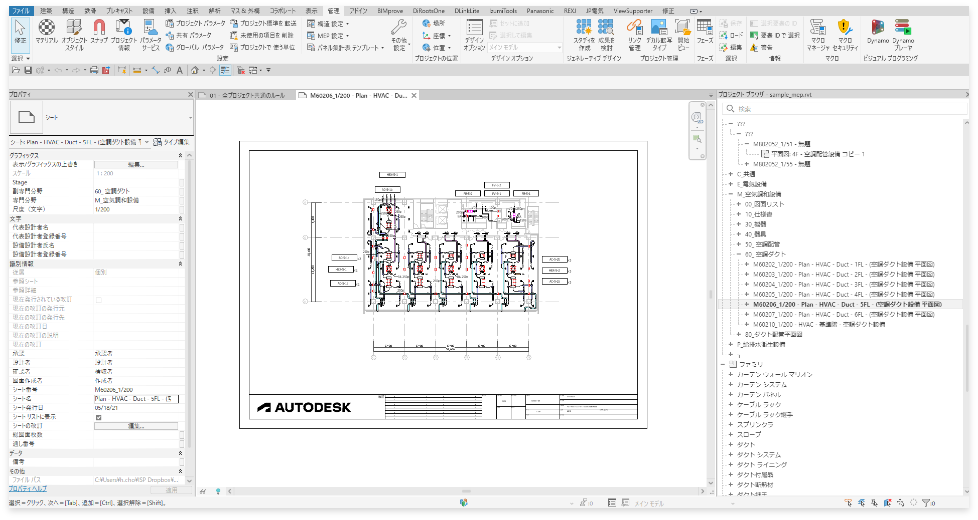
Task: Click Select by ID (要素IDで選択)
Action: (775, 36)
